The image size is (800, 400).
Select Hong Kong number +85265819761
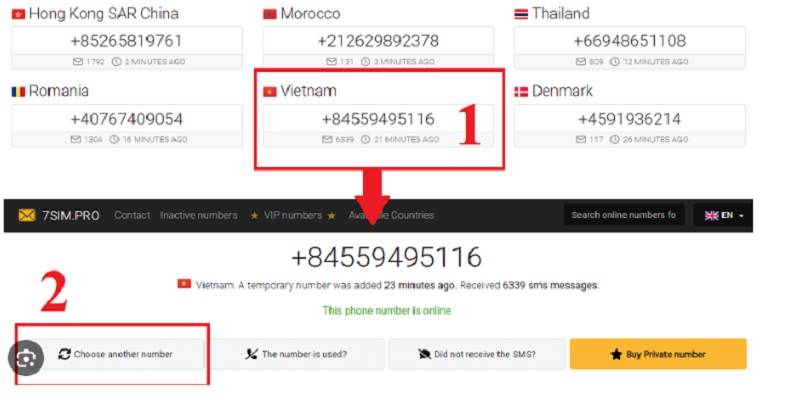127,41
